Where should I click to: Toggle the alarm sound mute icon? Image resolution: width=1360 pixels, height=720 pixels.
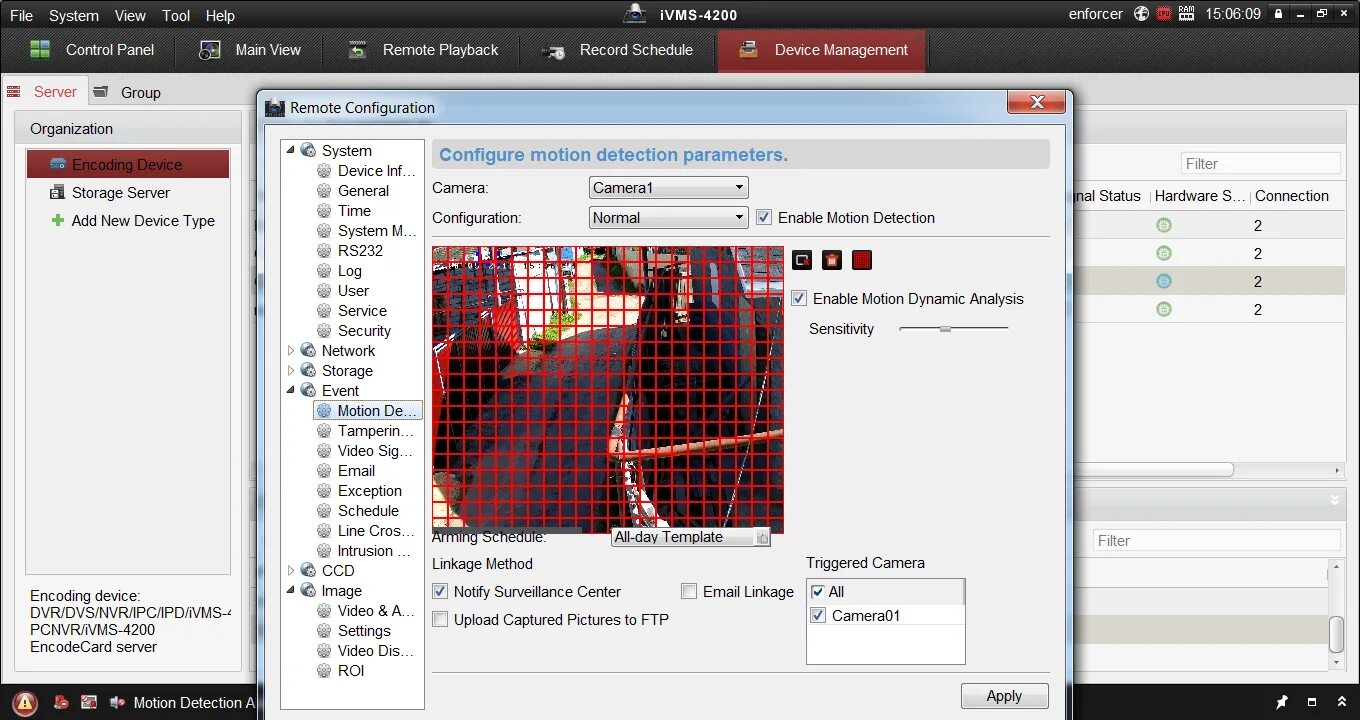(x=117, y=703)
